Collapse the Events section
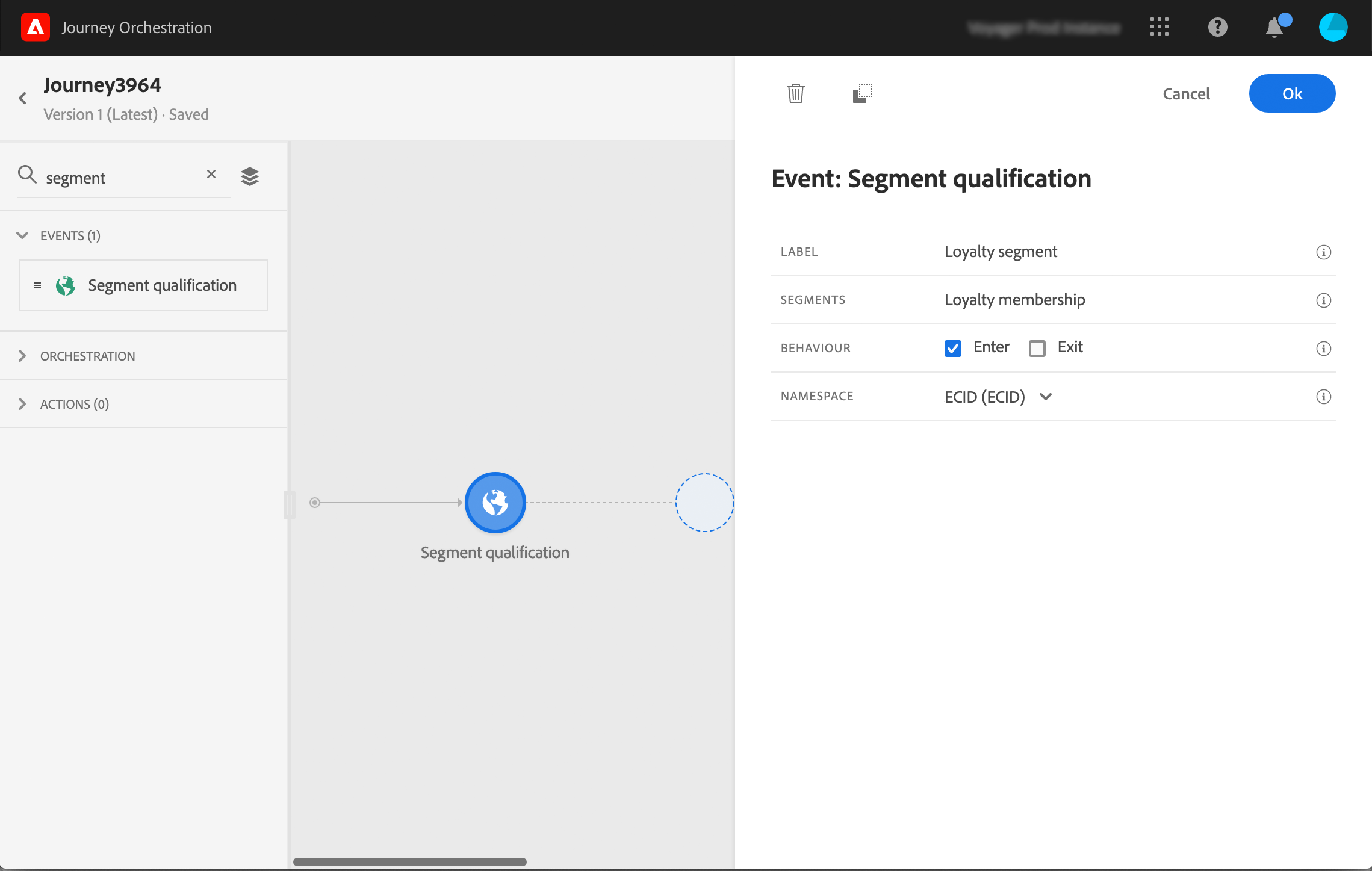 [22, 235]
